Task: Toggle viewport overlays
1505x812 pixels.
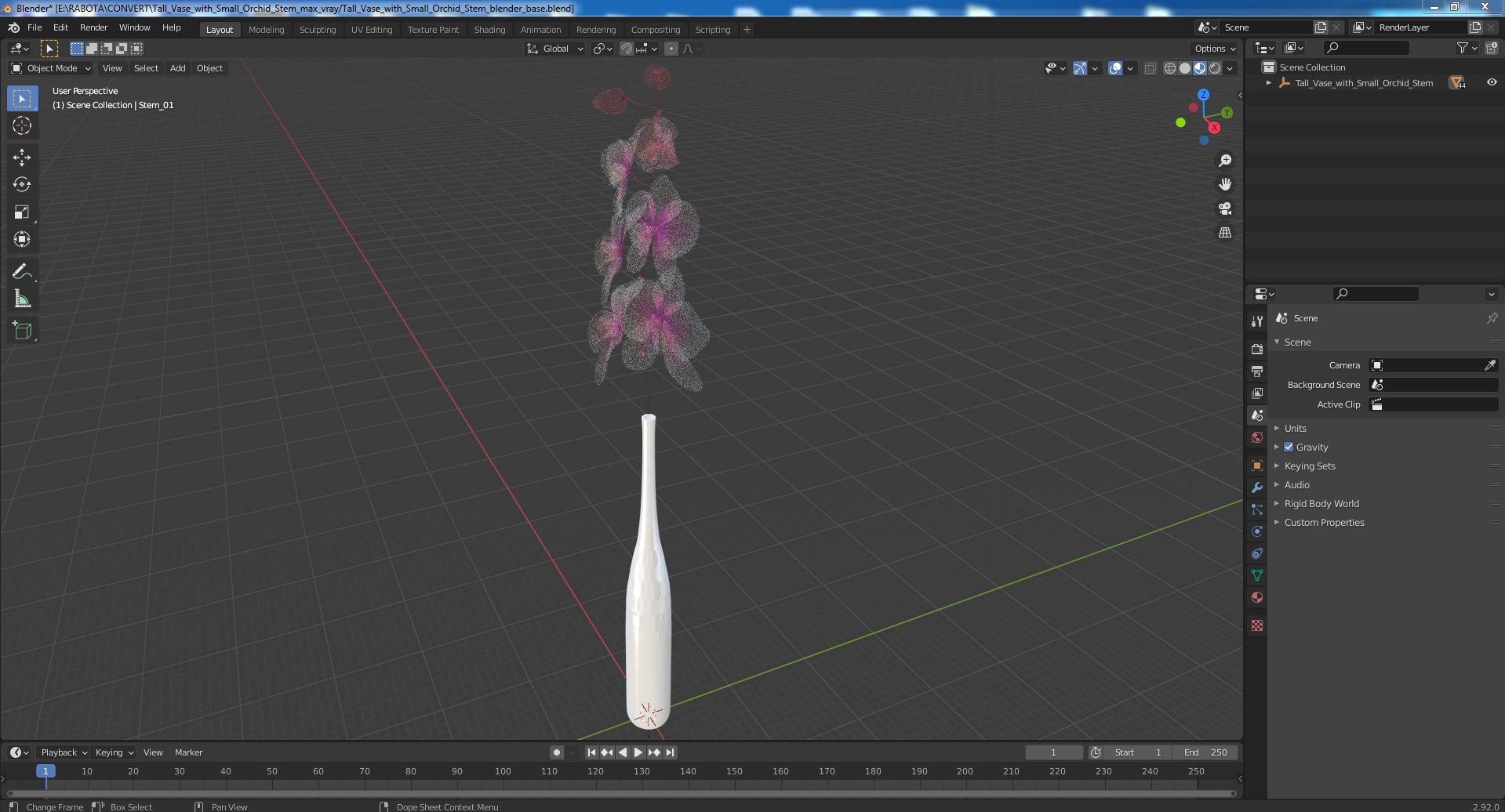Action: coord(1115,68)
